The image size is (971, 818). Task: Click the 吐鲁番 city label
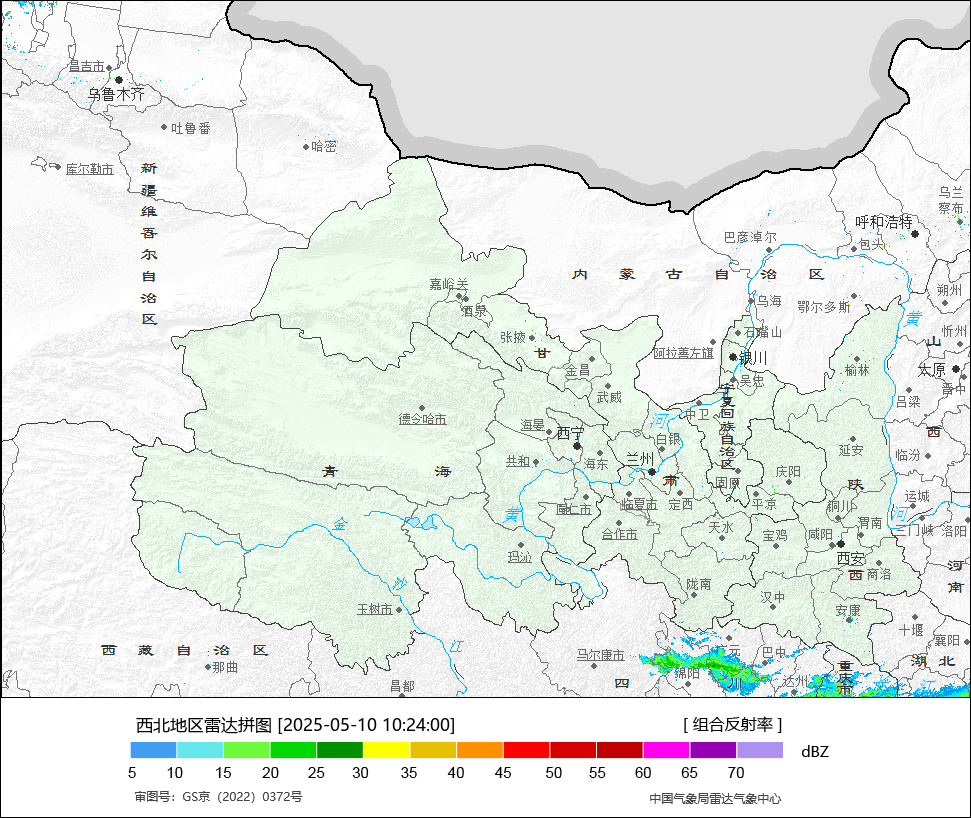coord(191,128)
